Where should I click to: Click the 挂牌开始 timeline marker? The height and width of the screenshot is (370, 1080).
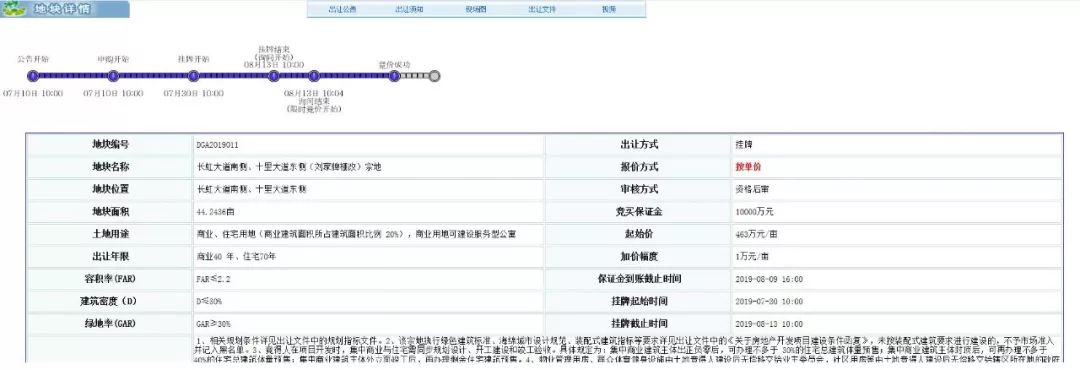point(194,76)
